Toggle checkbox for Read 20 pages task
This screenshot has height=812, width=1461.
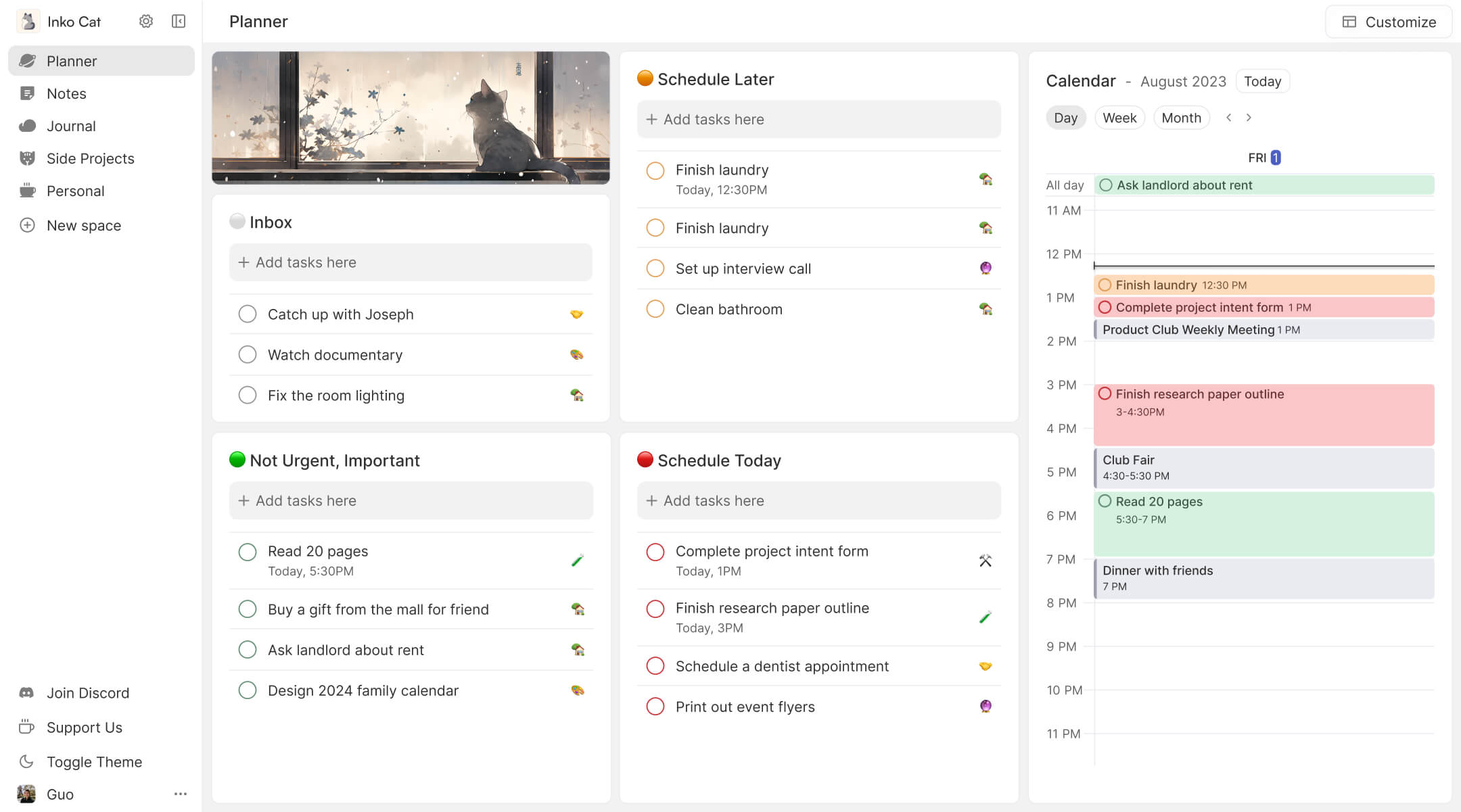click(247, 551)
